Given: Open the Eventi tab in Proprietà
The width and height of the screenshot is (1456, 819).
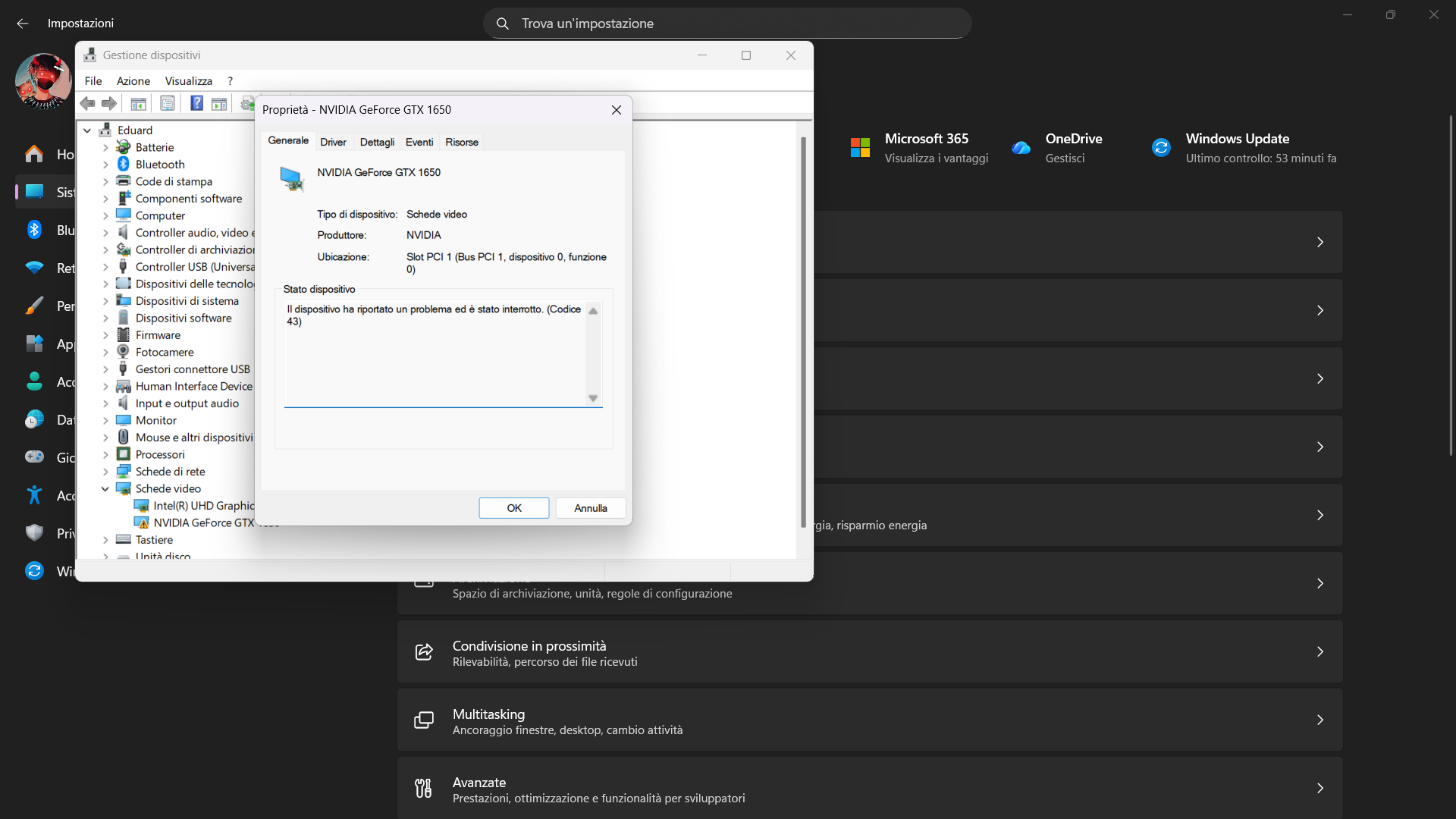Looking at the screenshot, I should (419, 142).
